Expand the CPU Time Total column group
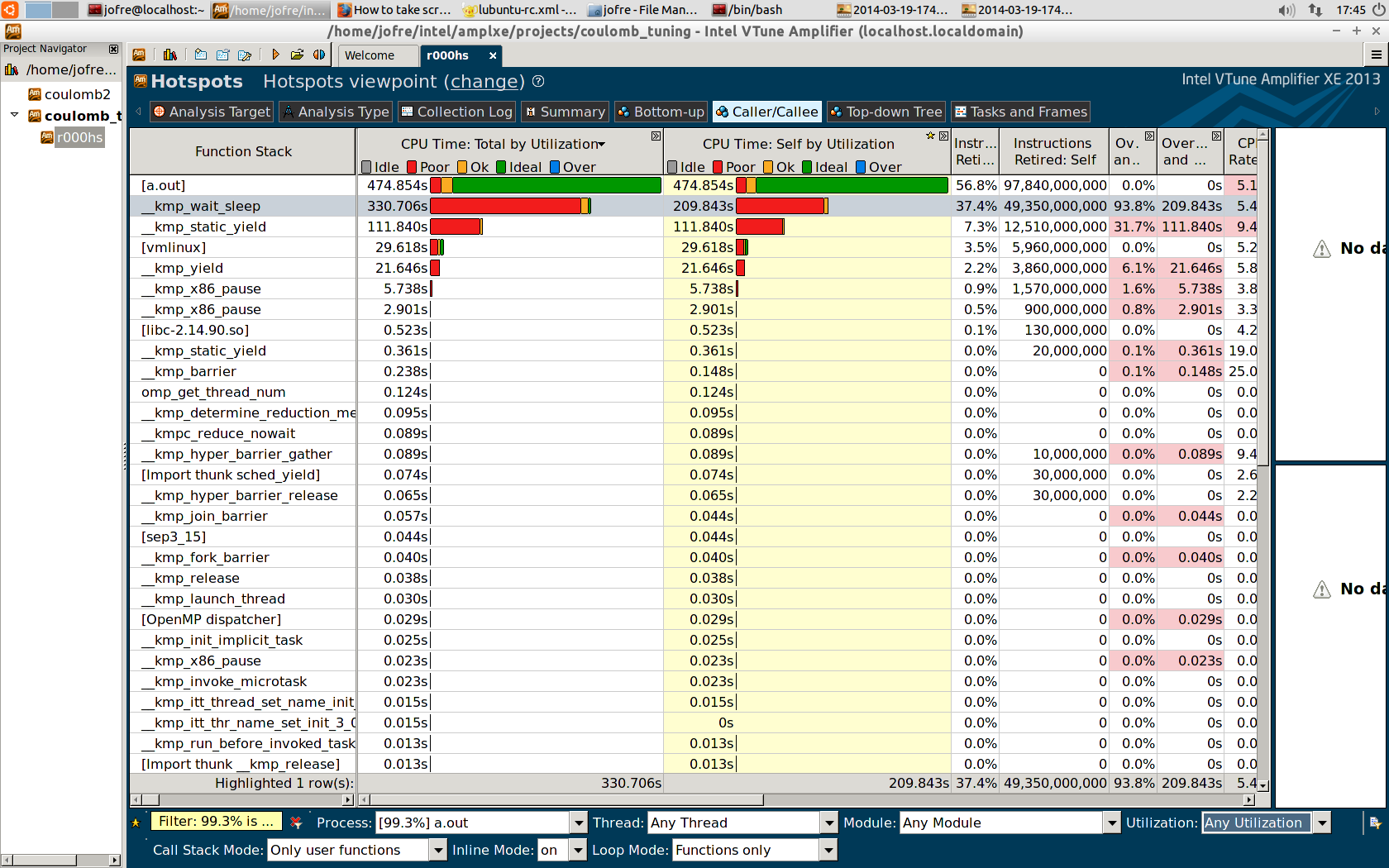The image size is (1389, 868). [x=656, y=136]
